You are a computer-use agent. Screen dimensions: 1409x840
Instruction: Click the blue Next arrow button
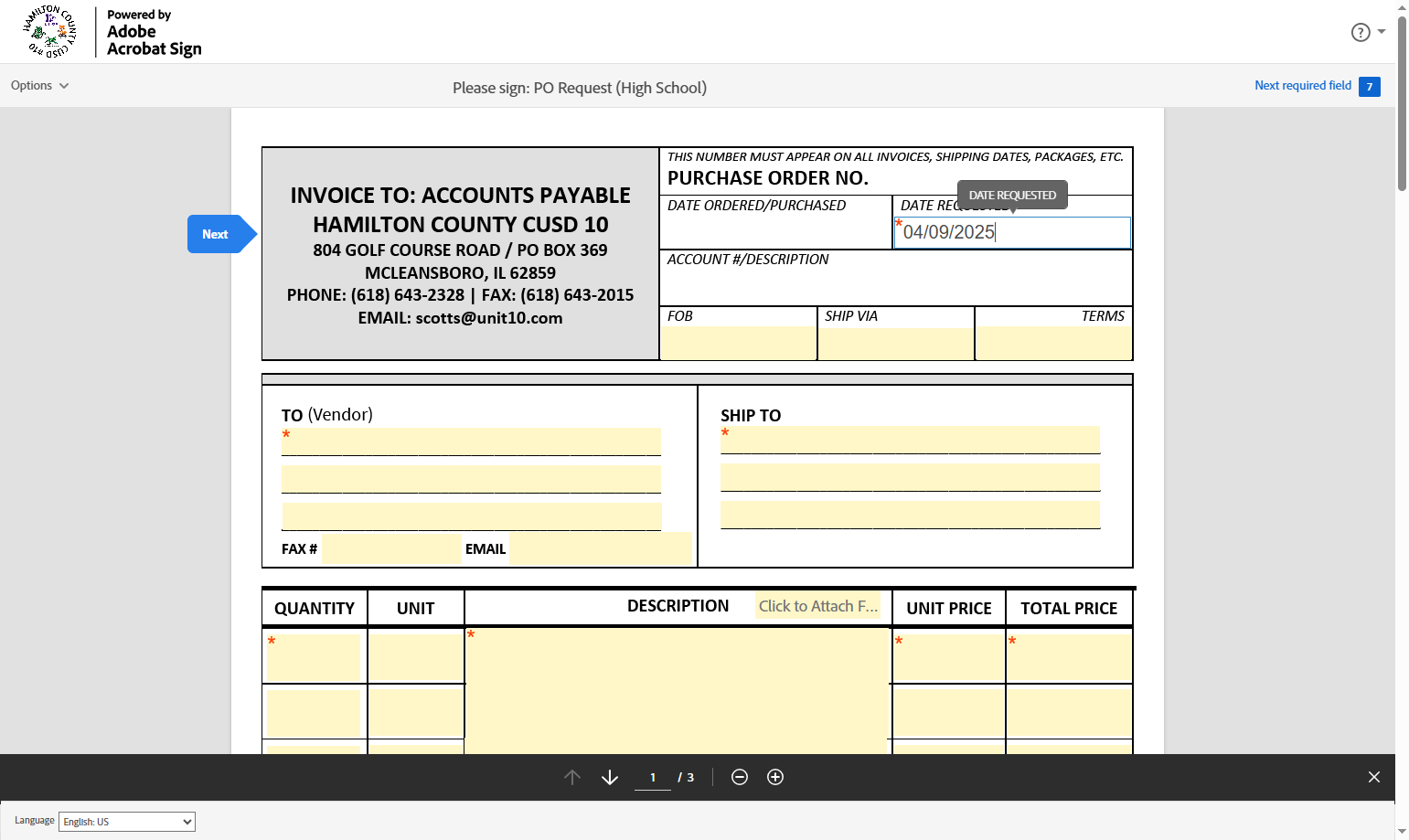pyautogui.click(x=222, y=234)
